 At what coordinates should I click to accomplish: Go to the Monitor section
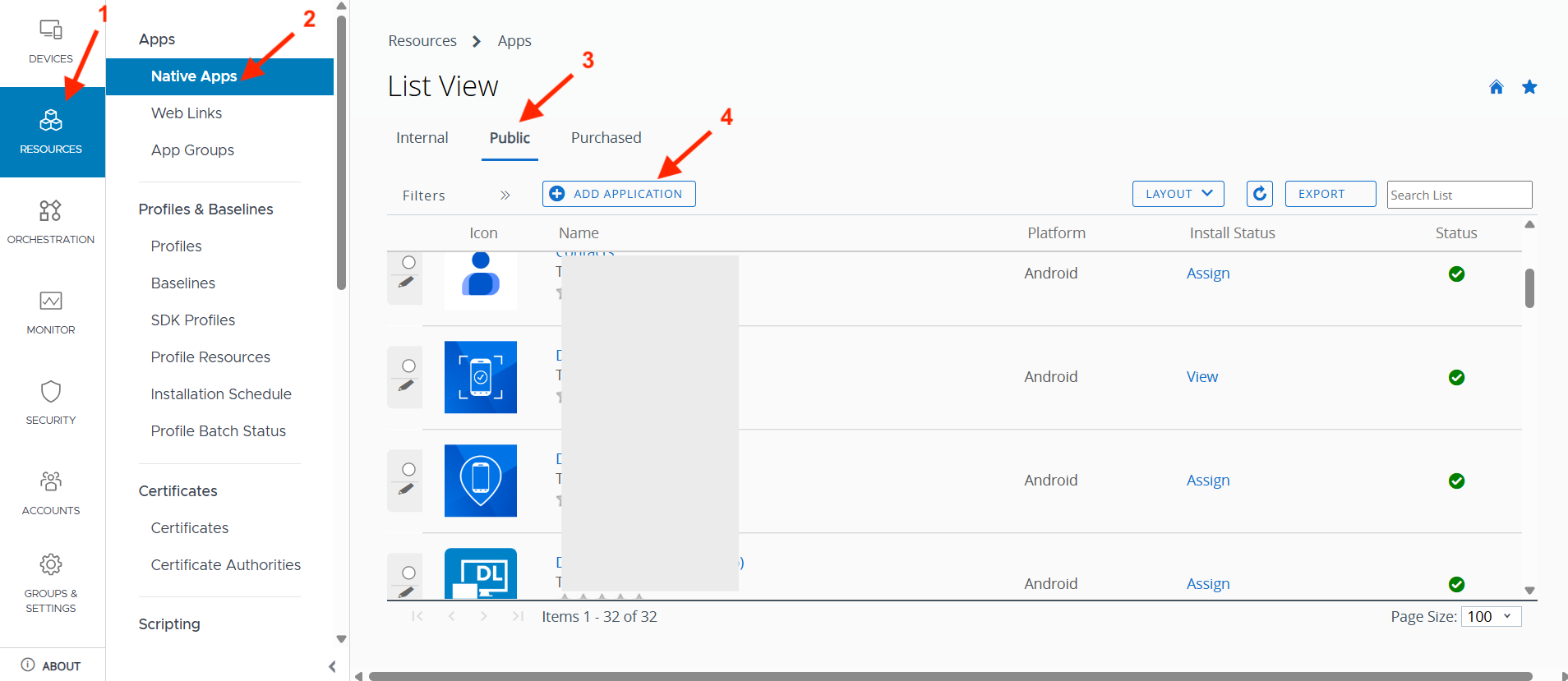point(51,312)
